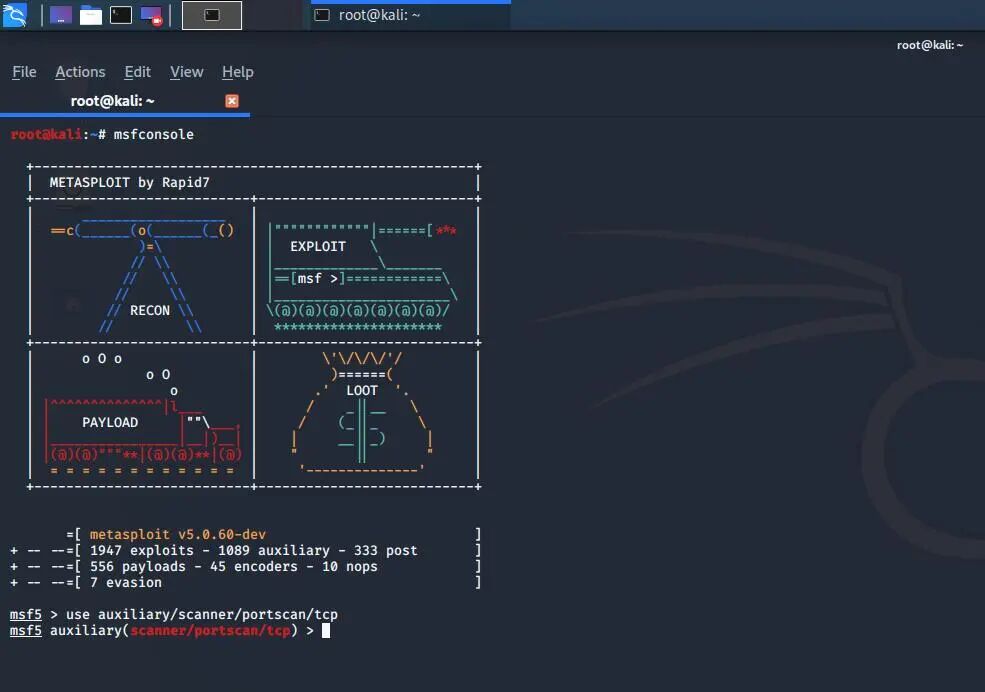Click the terminal tab favicon in the taskbar entry
The width and height of the screenshot is (985, 692).
tap(321, 15)
